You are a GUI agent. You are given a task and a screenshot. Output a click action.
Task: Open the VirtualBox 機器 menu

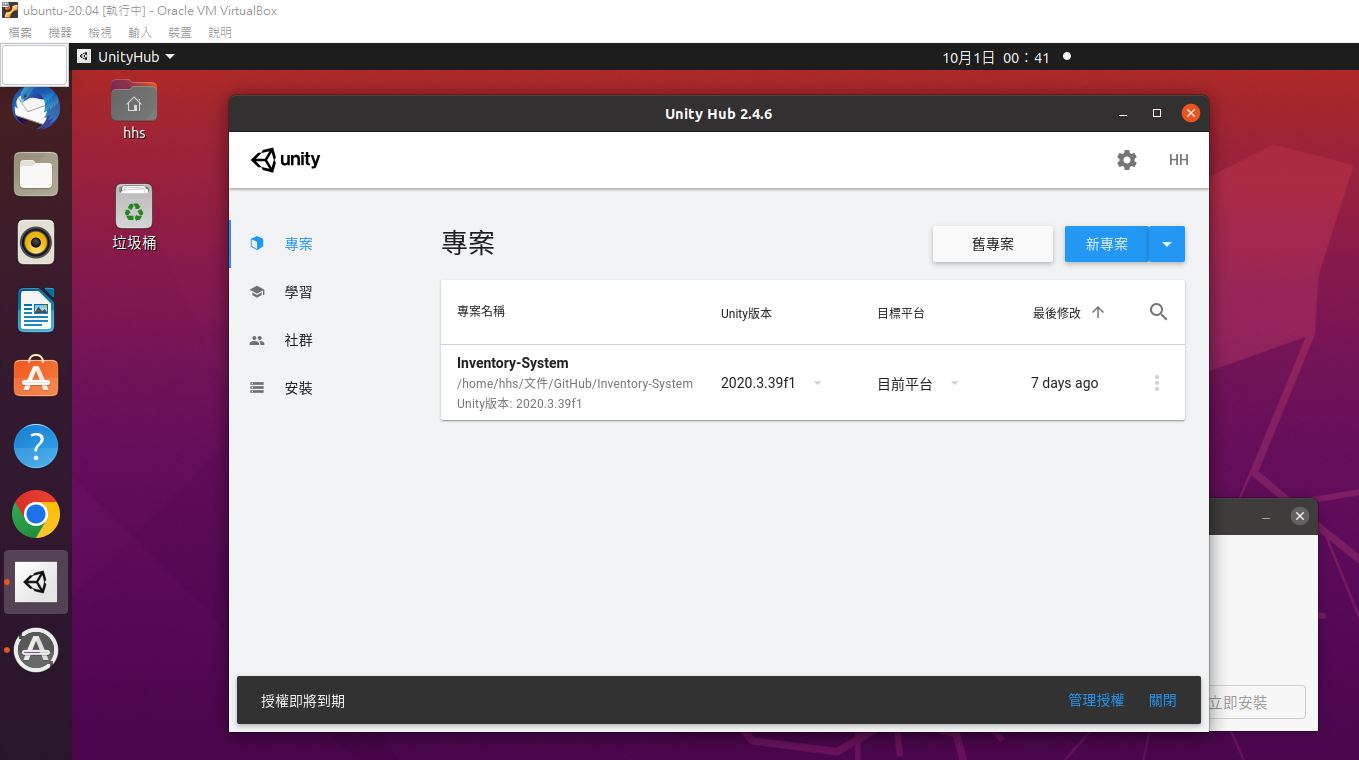click(60, 32)
